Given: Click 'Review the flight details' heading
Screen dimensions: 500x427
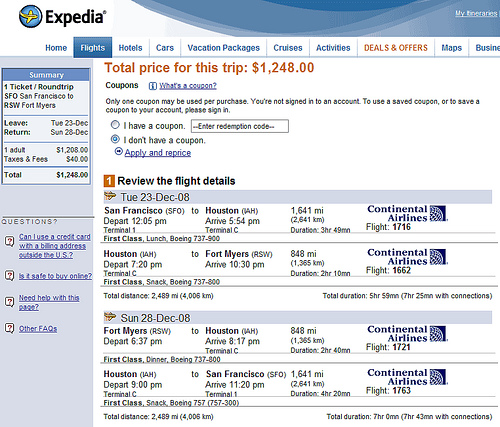Looking at the screenshot, I should [x=176, y=181].
